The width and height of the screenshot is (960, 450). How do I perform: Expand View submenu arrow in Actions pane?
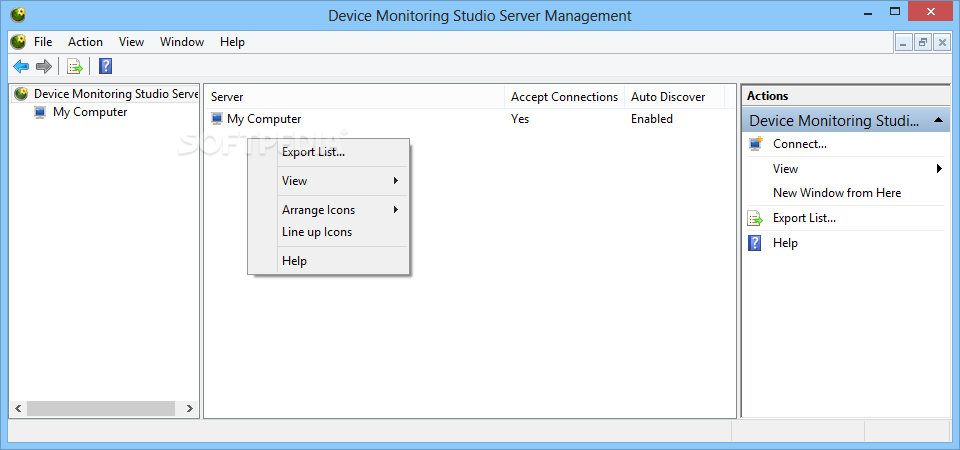(939, 168)
